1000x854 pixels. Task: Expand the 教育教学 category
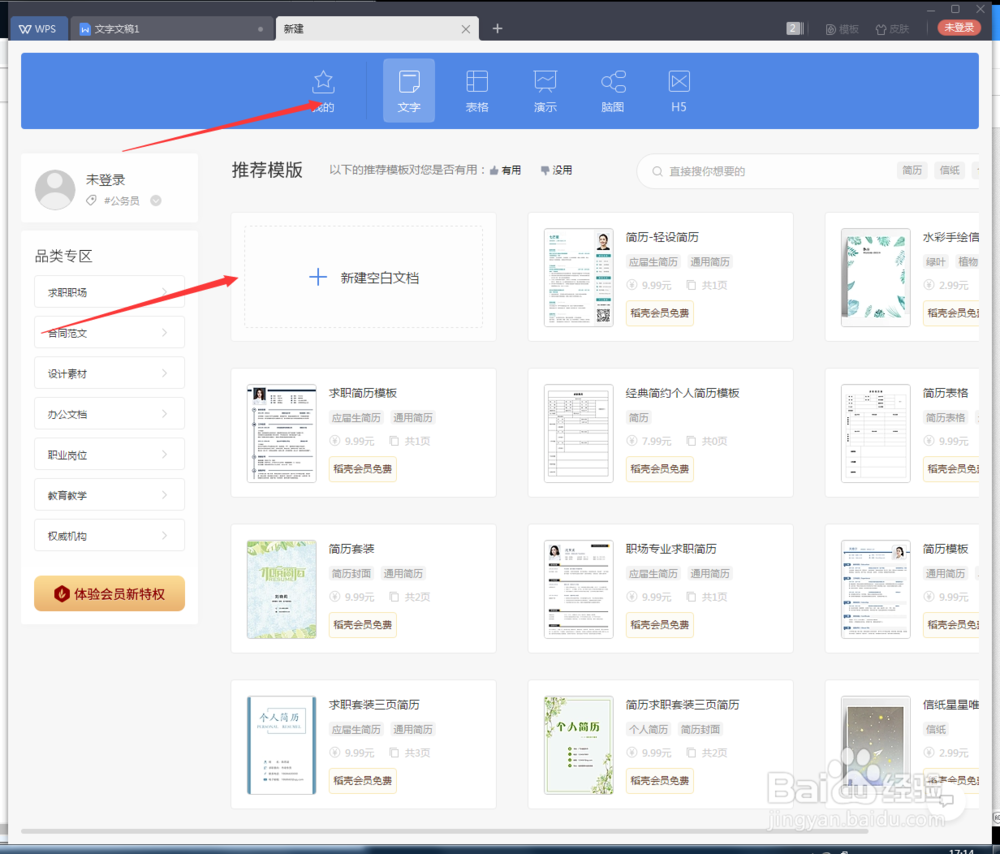(109, 494)
